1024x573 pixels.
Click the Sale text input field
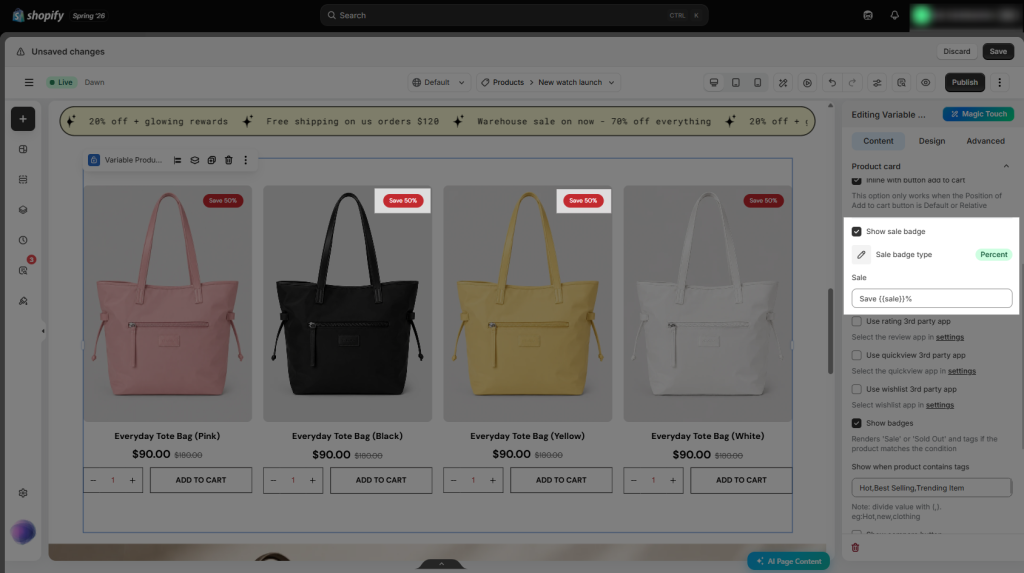tap(932, 299)
